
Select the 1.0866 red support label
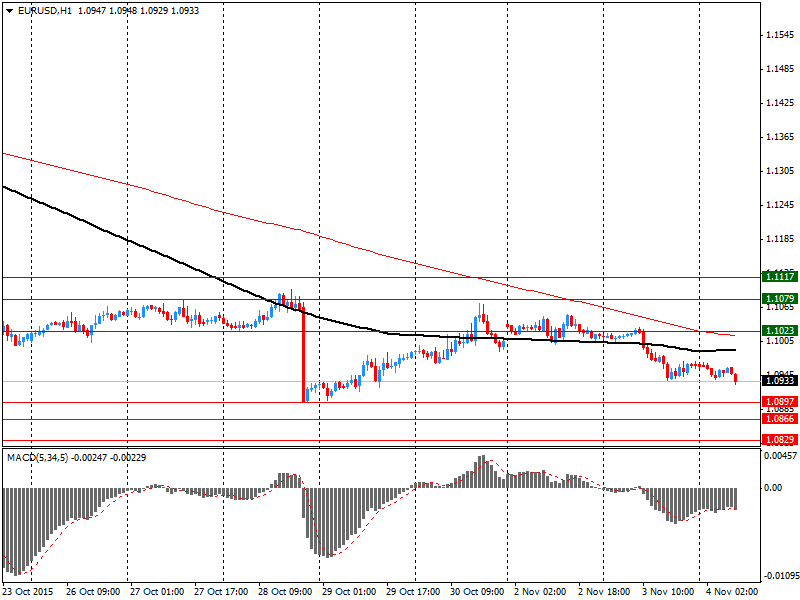[780, 419]
